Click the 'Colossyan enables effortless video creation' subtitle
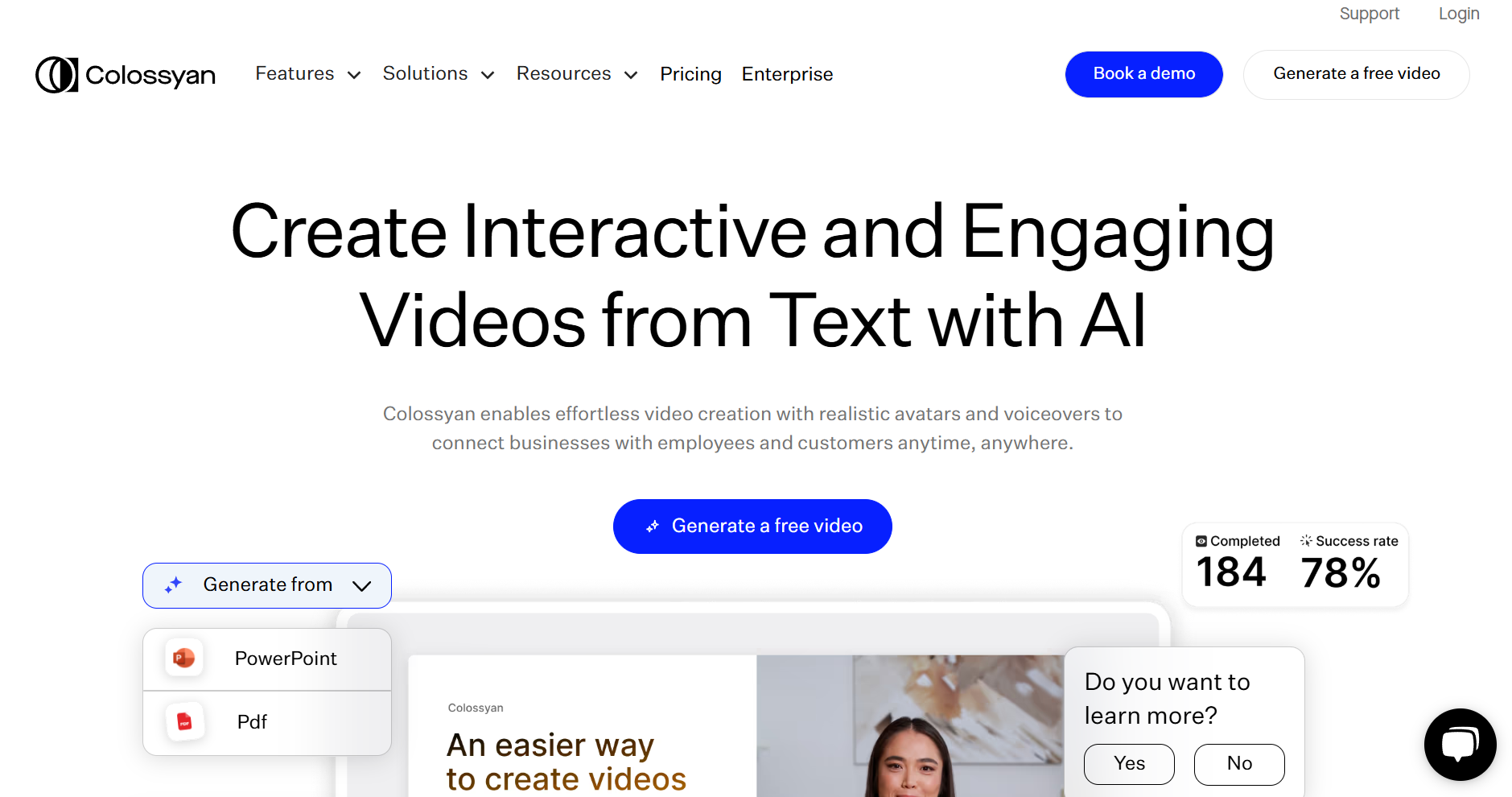1512x797 pixels. coord(752,428)
